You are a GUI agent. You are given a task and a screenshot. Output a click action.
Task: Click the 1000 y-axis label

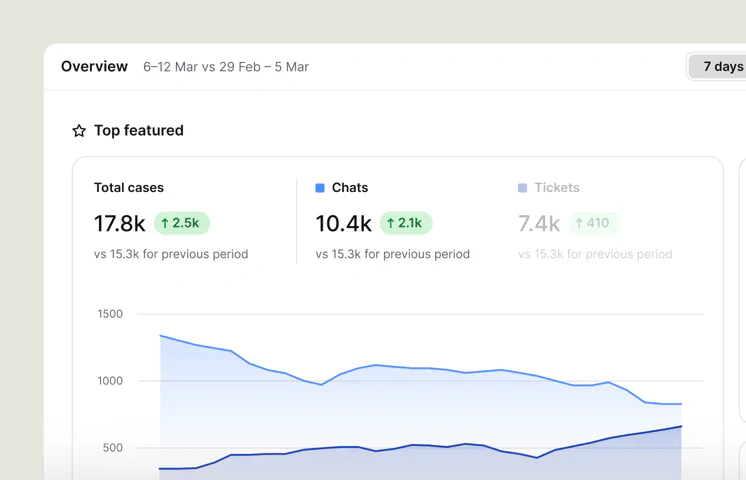pos(110,381)
